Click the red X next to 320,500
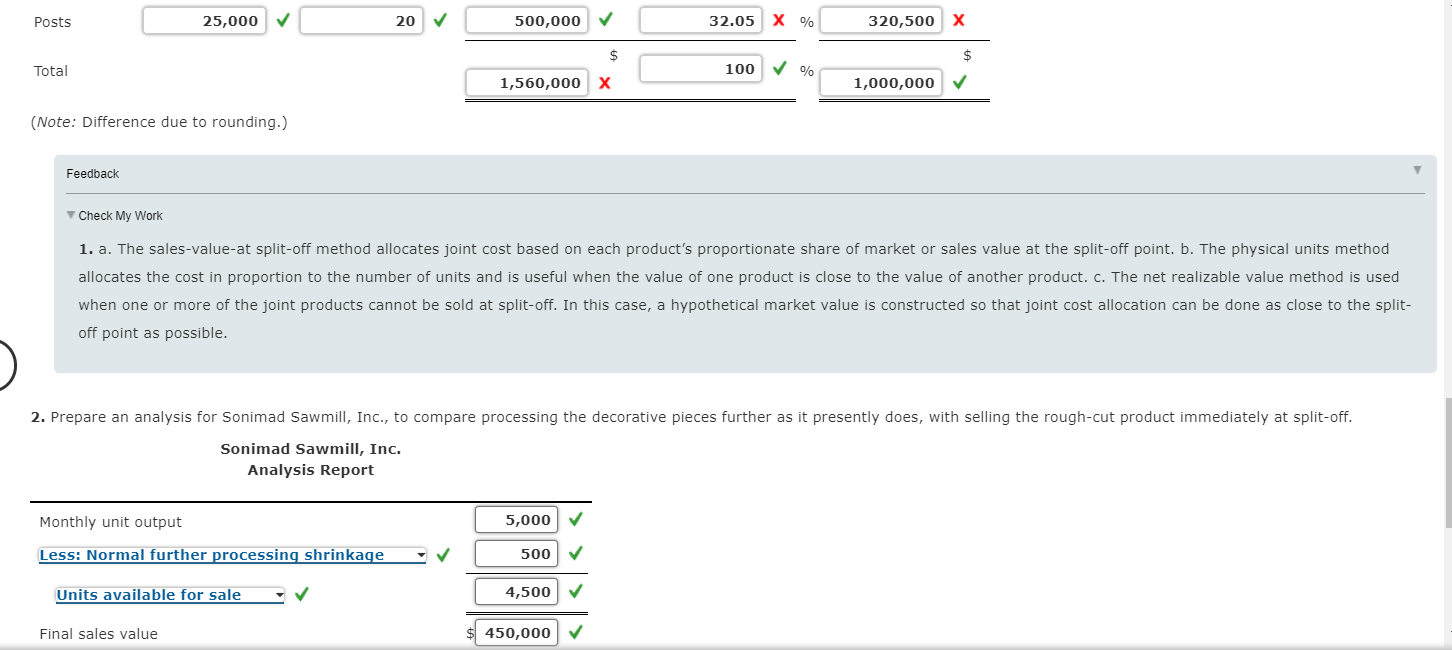Viewport: 1452px width, 650px height. pos(958,19)
